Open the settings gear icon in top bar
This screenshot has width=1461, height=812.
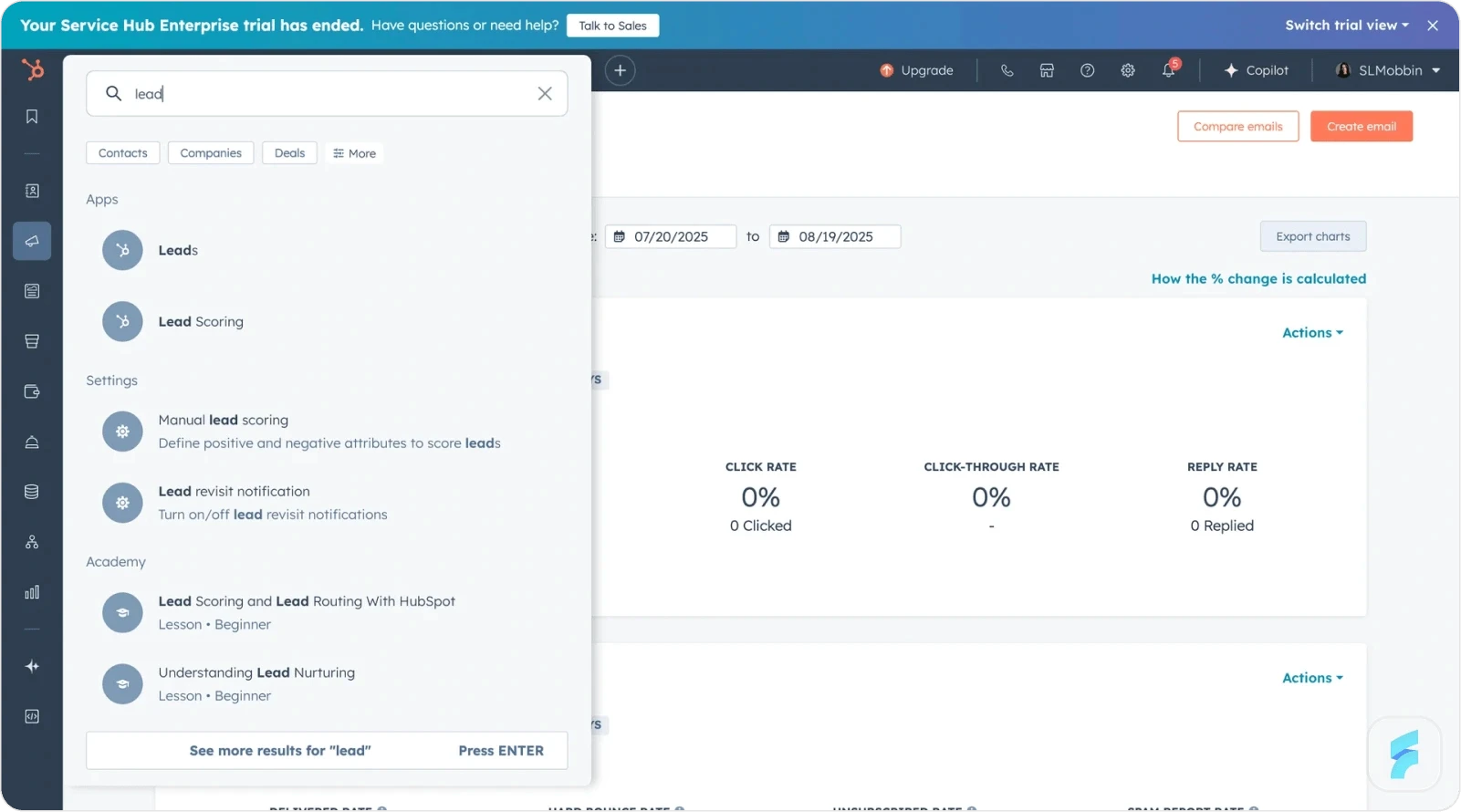pyautogui.click(x=1128, y=70)
